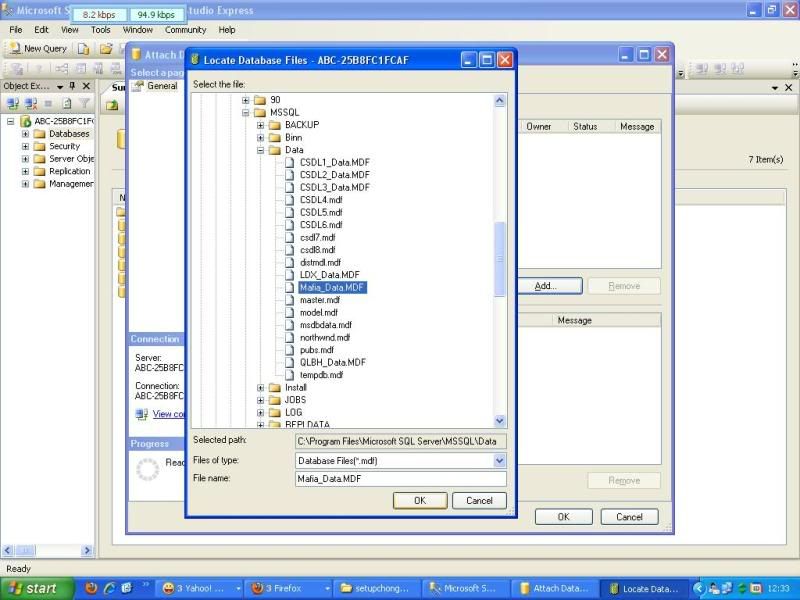Close the Object Explorer panel
The height and width of the screenshot is (600, 800).
coord(86,86)
